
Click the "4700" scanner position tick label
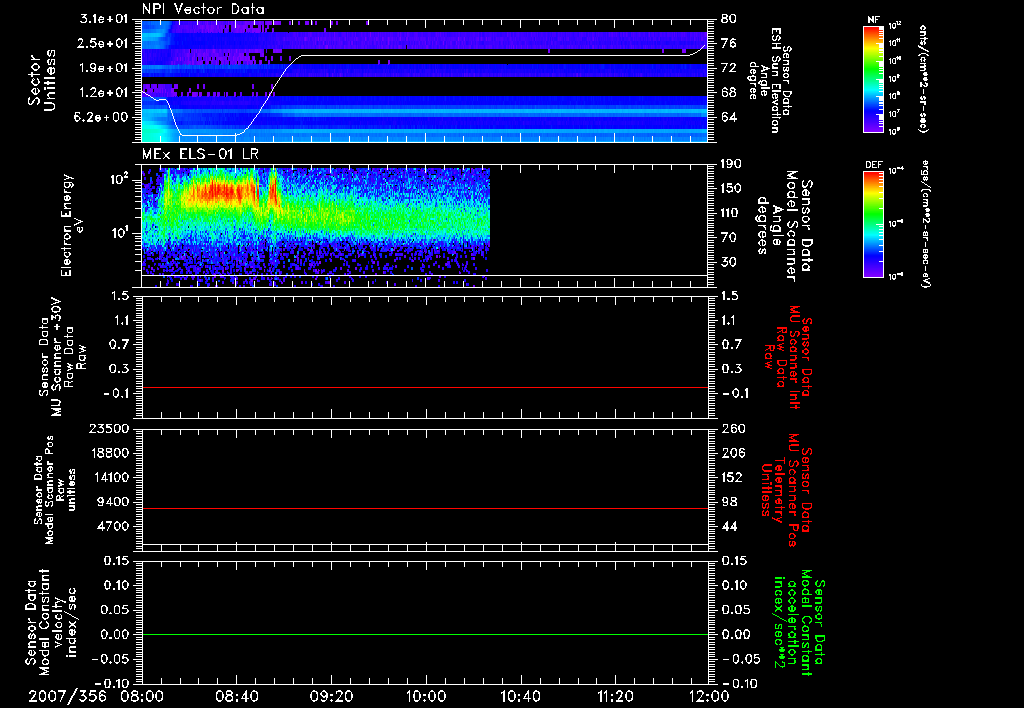(114, 526)
